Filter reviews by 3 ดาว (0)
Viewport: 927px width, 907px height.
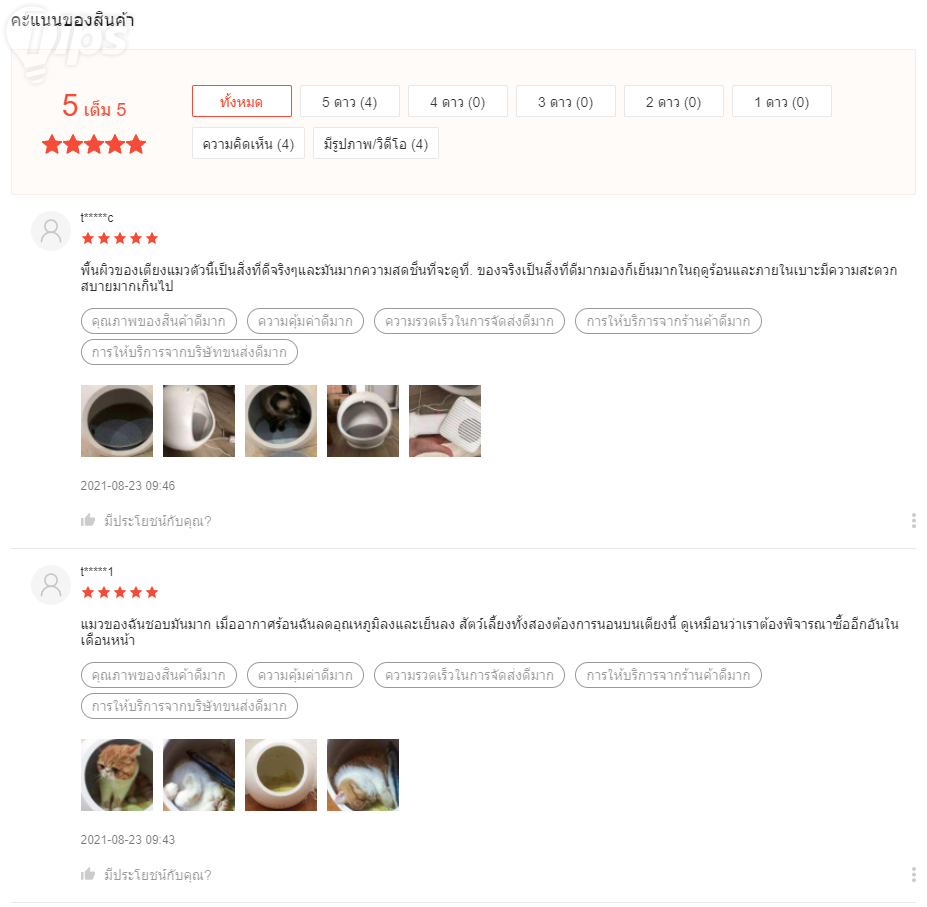tap(566, 101)
